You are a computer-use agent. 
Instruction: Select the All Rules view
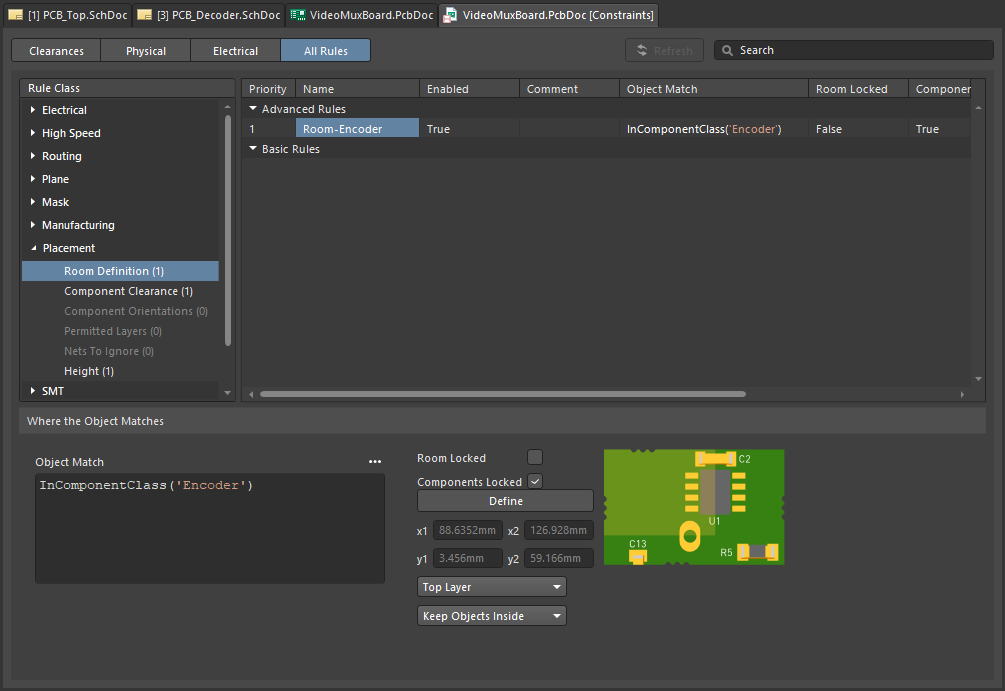pyautogui.click(x=326, y=51)
